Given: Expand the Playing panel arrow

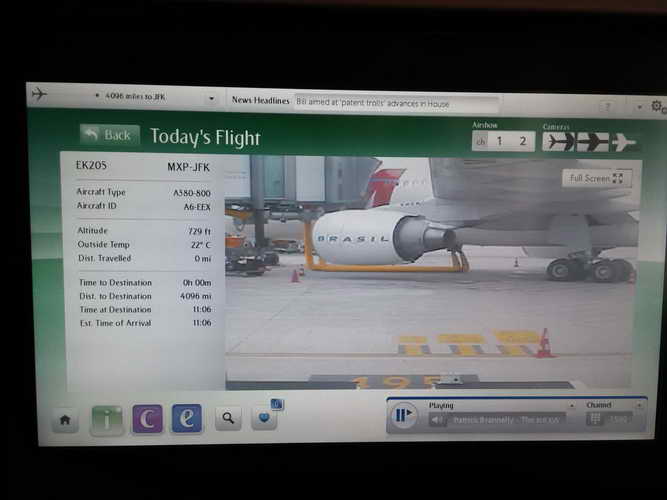Looking at the screenshot, I should coord(572,406).
